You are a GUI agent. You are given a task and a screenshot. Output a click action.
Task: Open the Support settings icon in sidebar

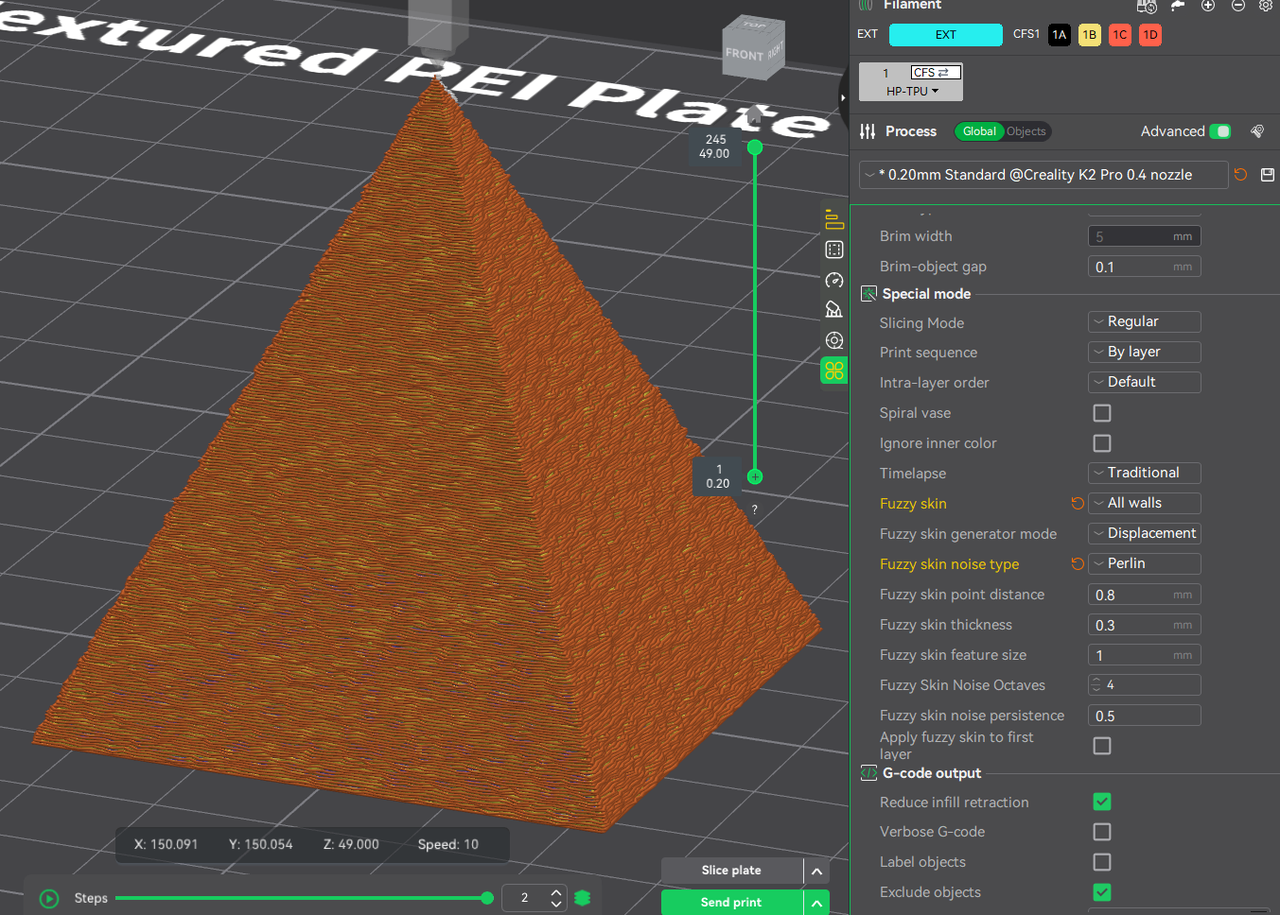(834, 310)
